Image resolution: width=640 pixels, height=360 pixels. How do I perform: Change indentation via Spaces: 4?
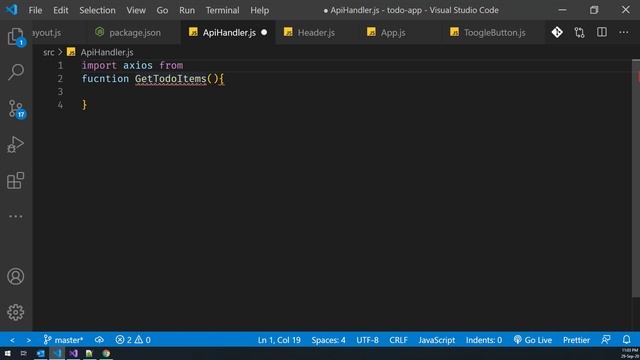[x=329, y=340]
